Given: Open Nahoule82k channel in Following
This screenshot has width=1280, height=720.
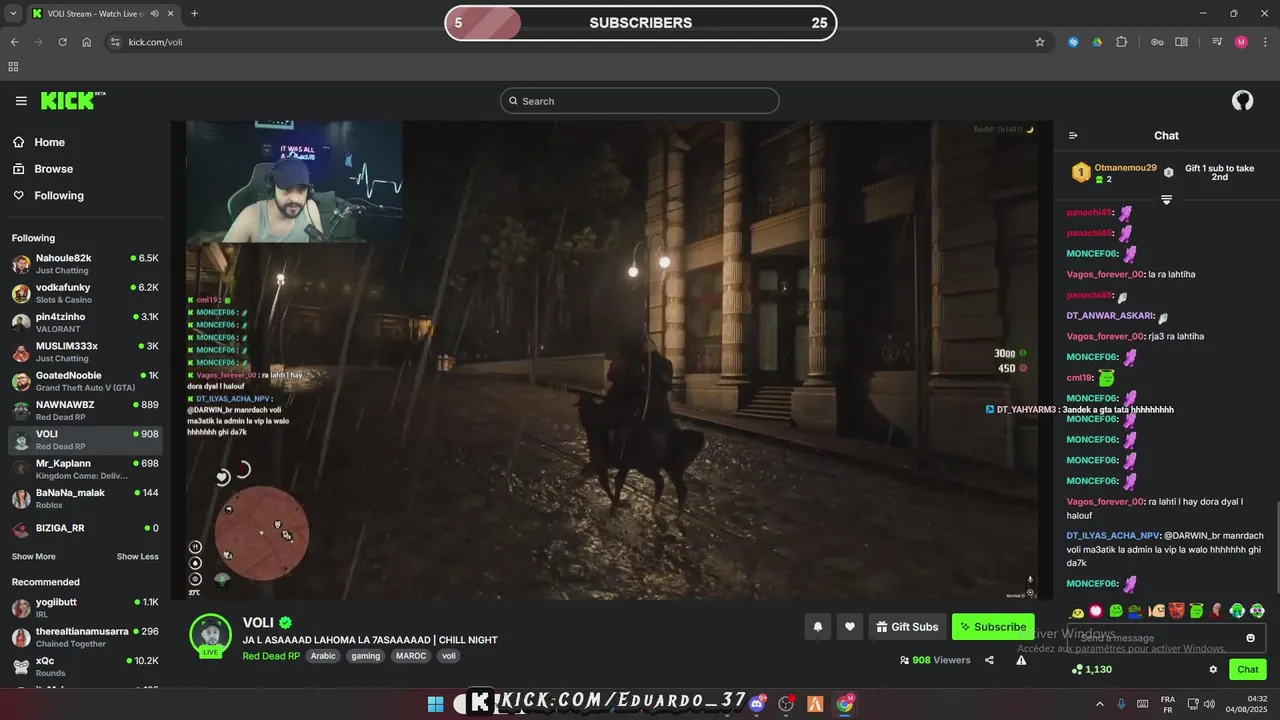Looking at the screenshot, I should [x=85, y=264].
